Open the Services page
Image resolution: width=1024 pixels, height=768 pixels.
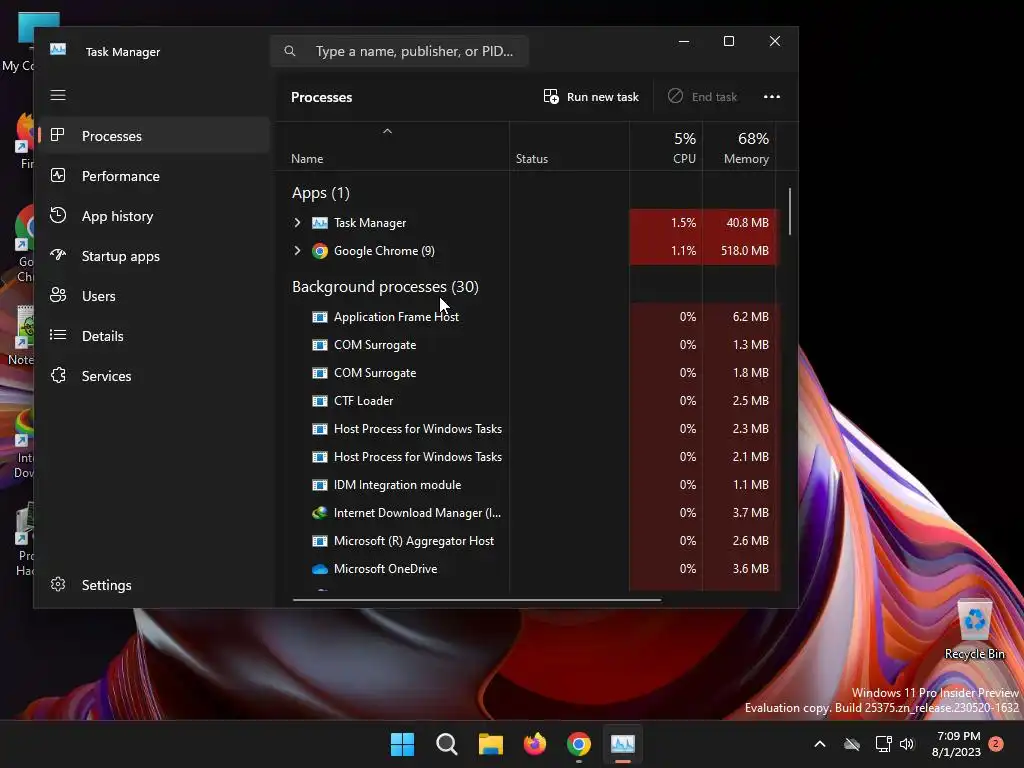[x=153, y=376]
